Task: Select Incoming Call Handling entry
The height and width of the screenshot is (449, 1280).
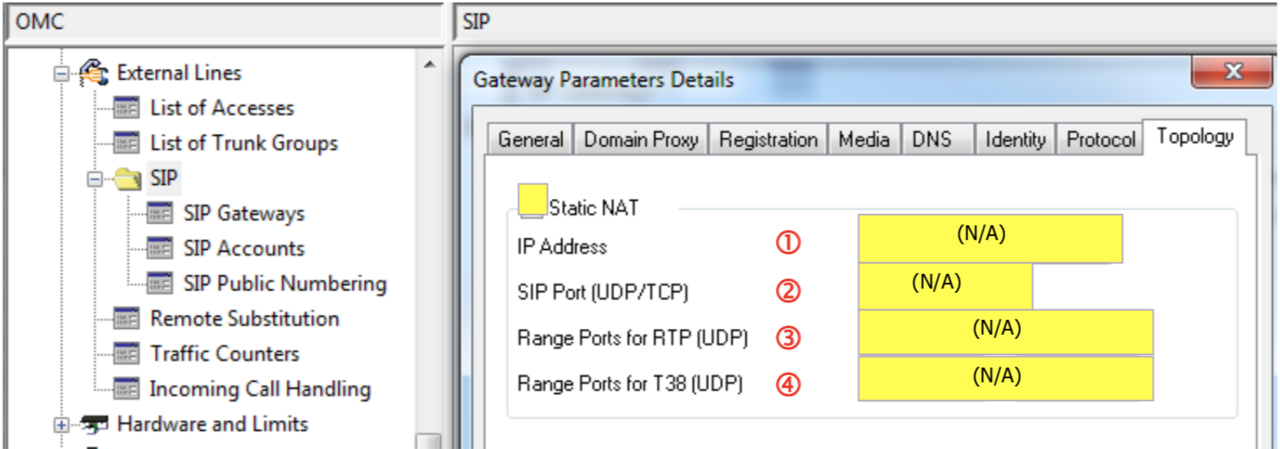Action: (x=259, y=389)
